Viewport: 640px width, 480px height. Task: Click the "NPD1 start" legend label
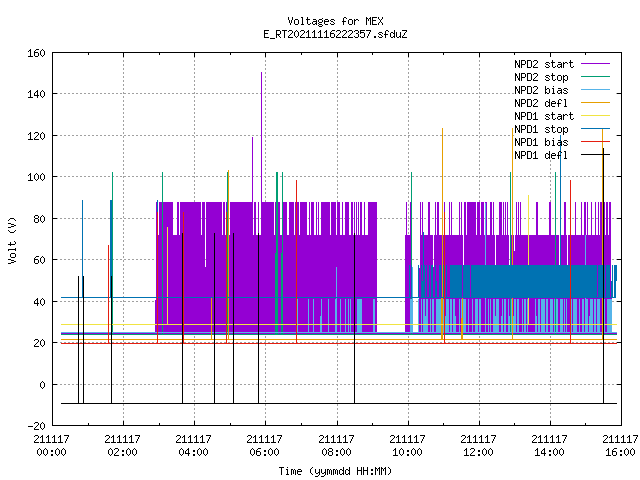544,116
